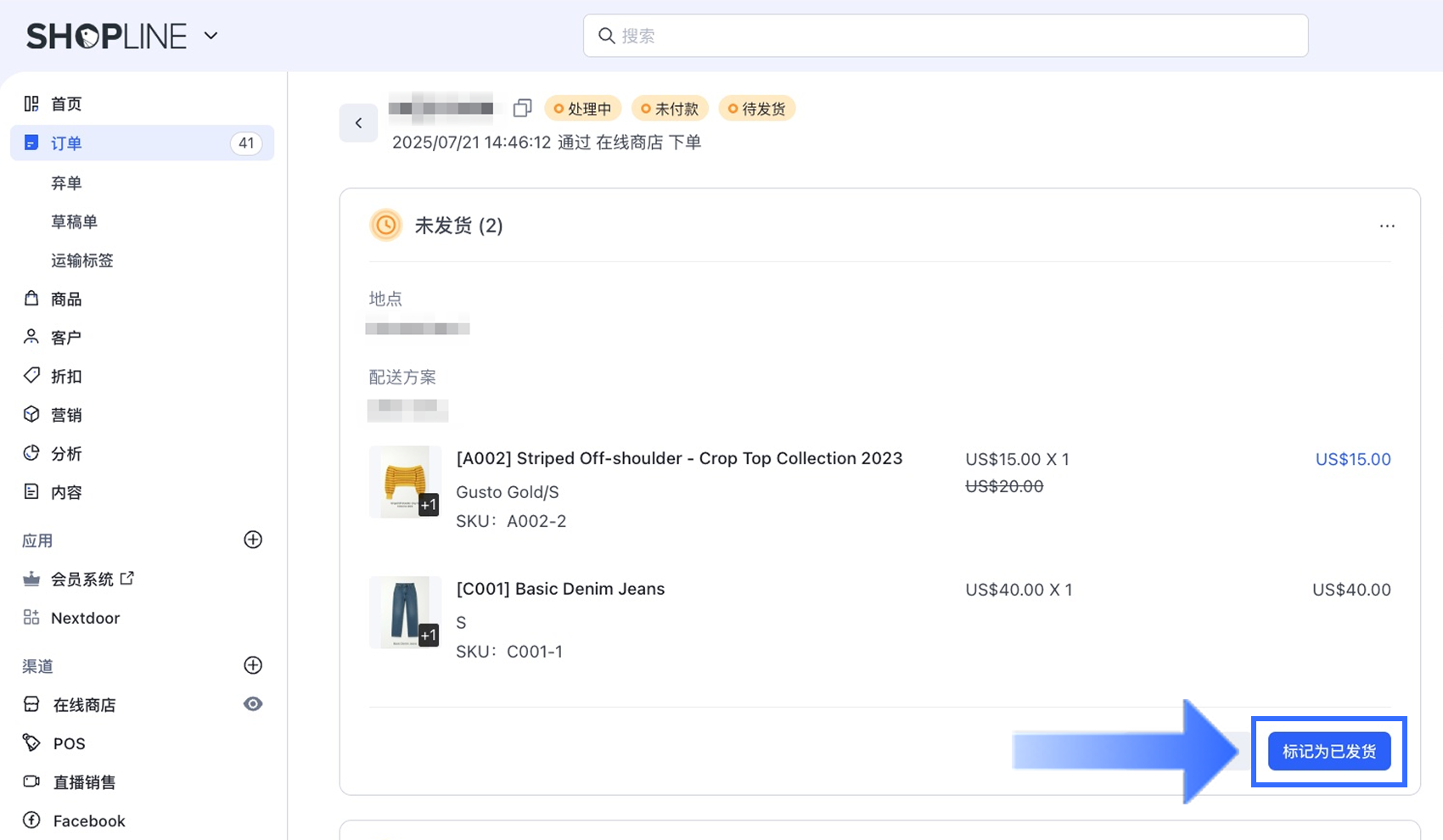The height and width of the screenshot is (840, 1443).
Task: Open the Orders section in the sidebar
Action: click(66, 143)
